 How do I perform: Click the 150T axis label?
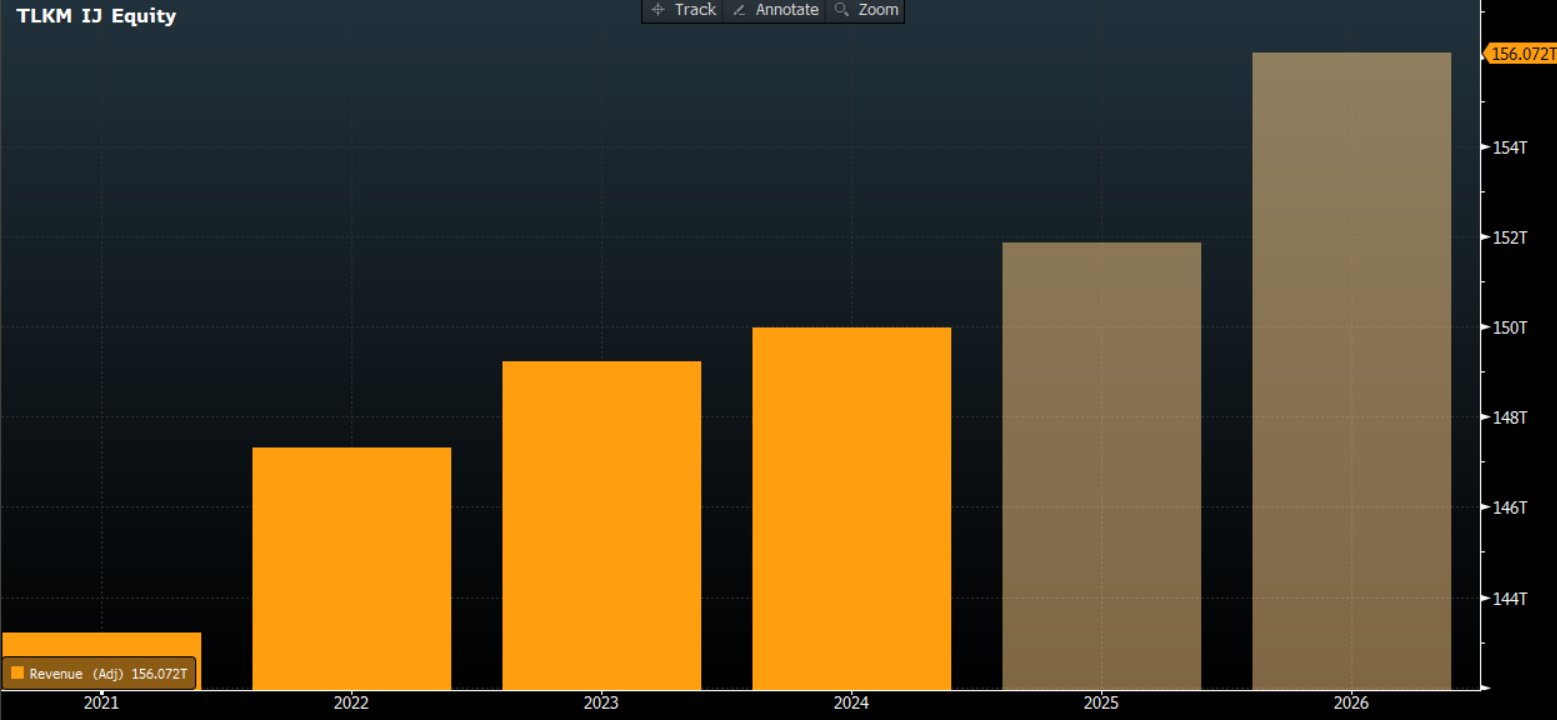1509,327
